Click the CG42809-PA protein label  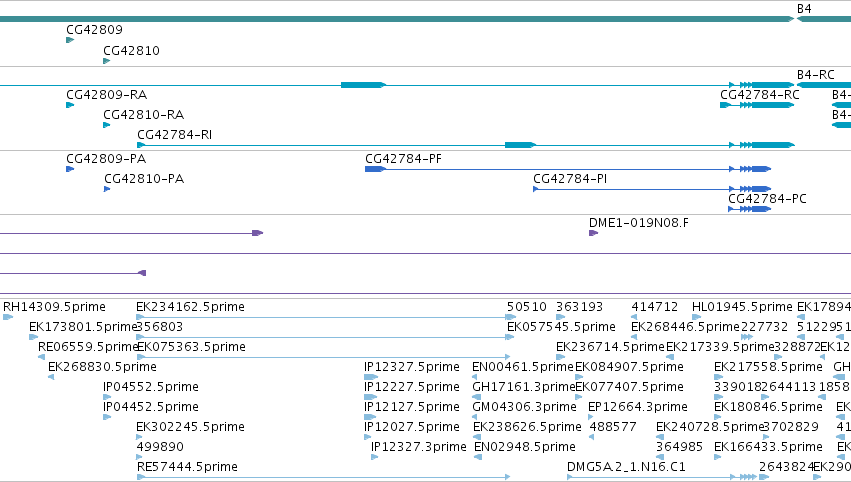[106, 159]
